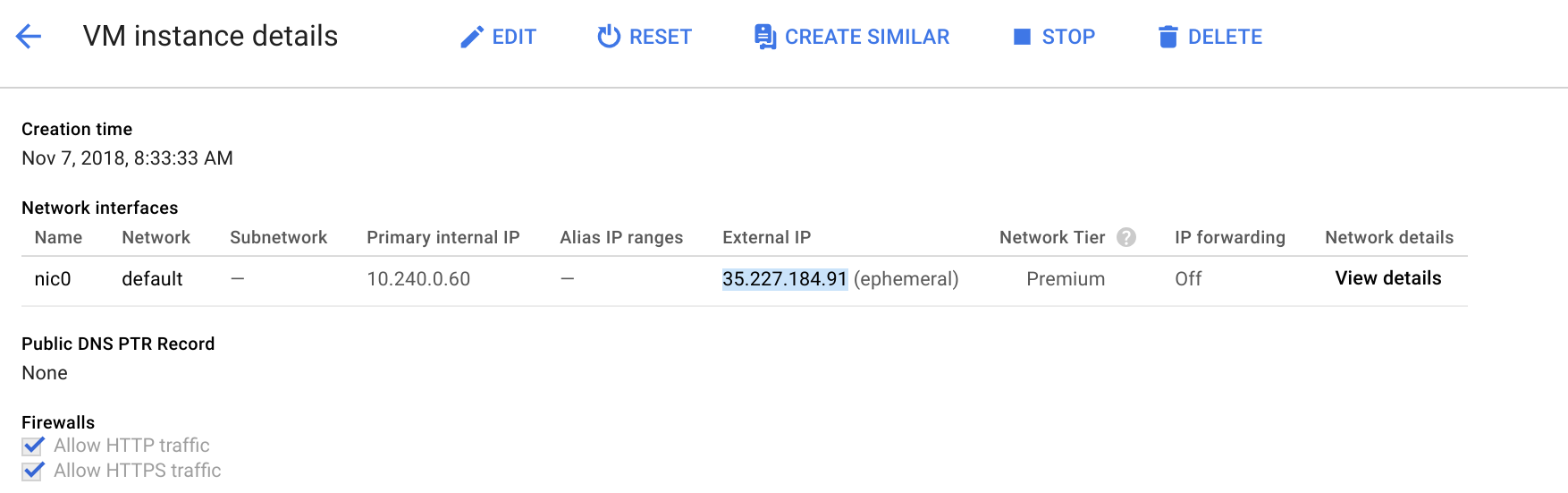Click the Reset power icon
The height and width of the screenshot is (493, 1568).
pos(609,37)
